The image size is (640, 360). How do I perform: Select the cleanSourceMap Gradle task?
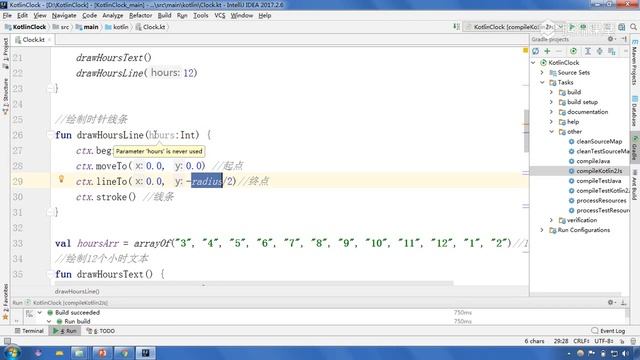[x=599, y=142]
